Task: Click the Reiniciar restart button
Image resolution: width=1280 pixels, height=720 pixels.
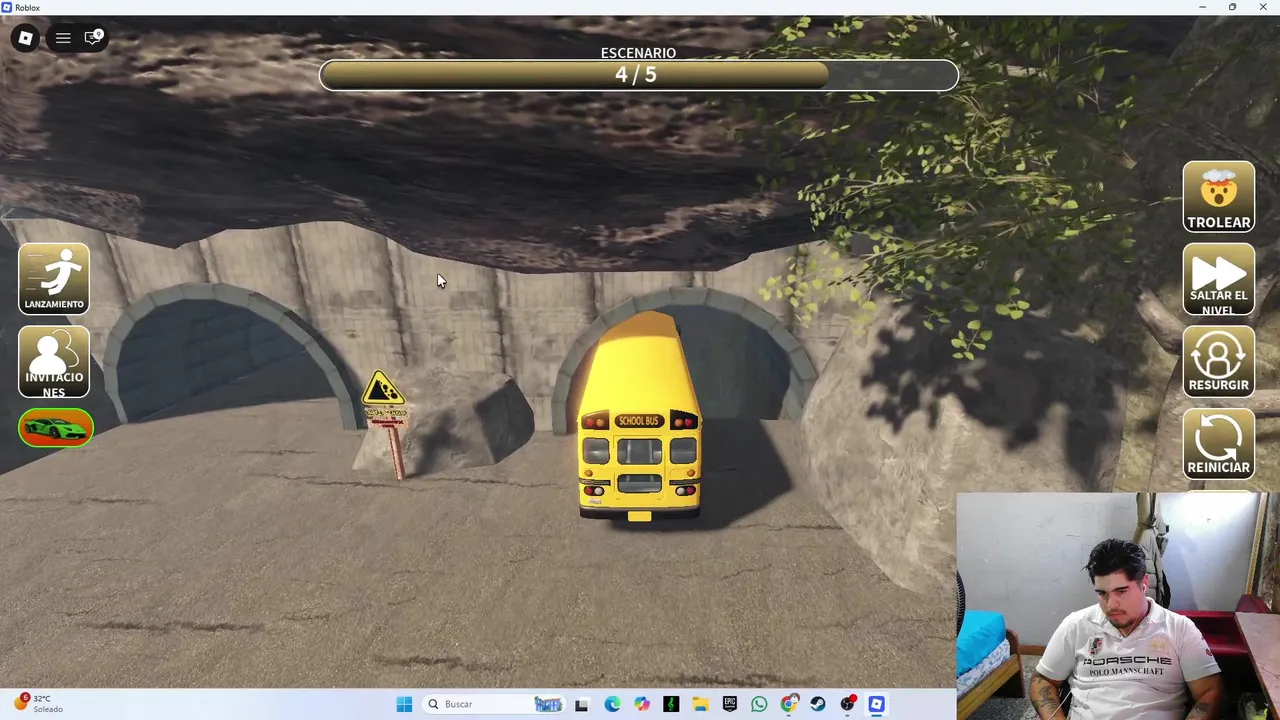Action: pyautogui.click(x=1218, y=444)
